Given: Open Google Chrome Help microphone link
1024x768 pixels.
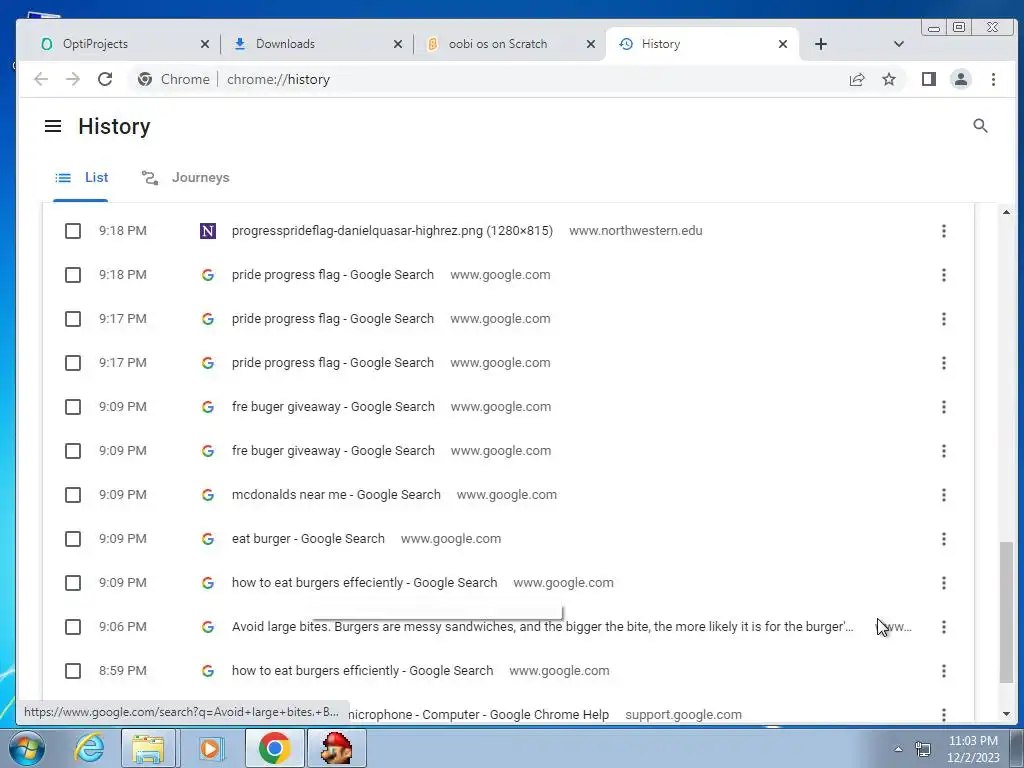Looking at the screenshot, I should point(478,715).
